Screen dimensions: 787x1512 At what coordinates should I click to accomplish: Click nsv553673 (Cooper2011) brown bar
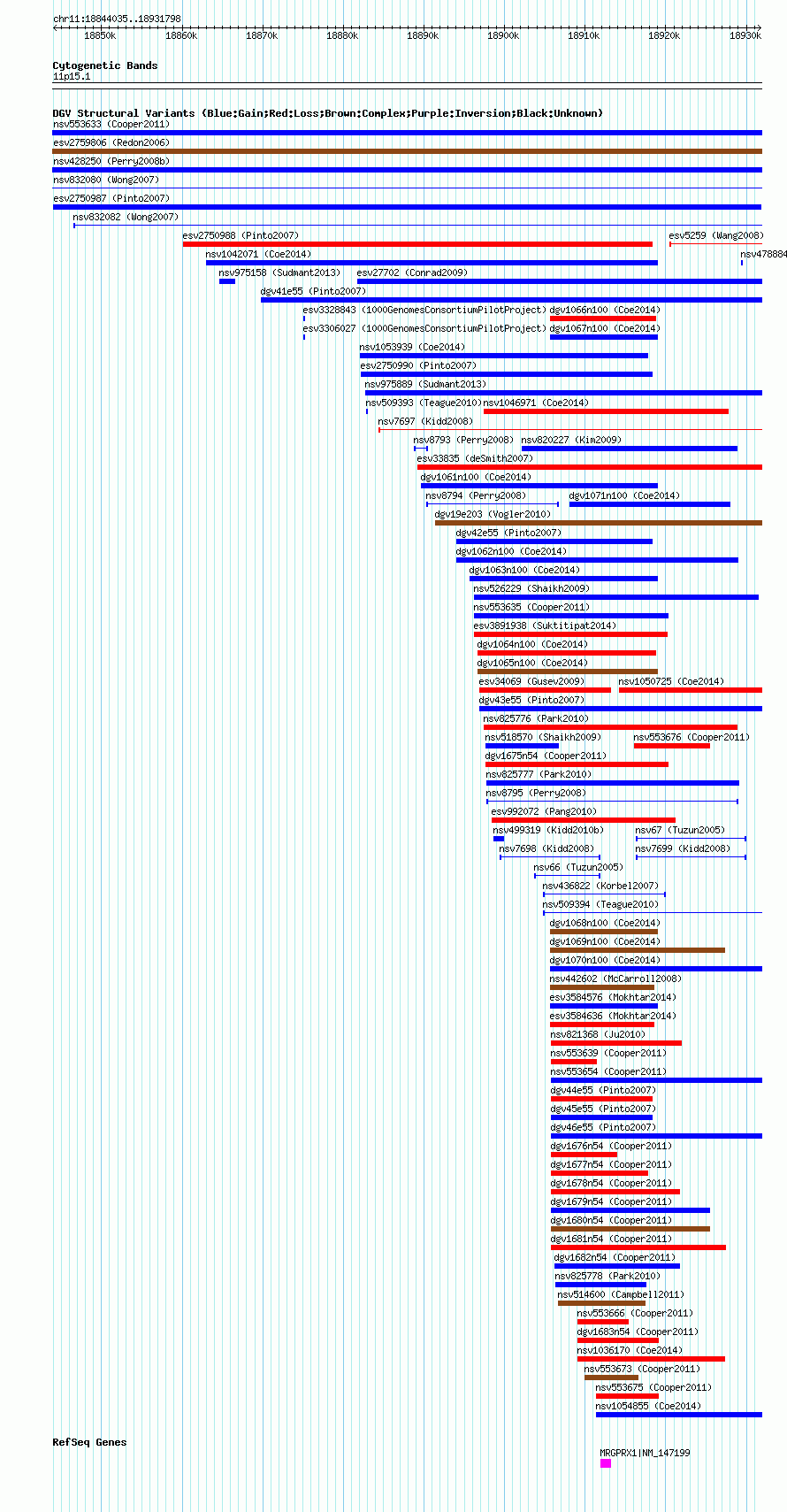pyautogui.click(x=611, y=1378)
